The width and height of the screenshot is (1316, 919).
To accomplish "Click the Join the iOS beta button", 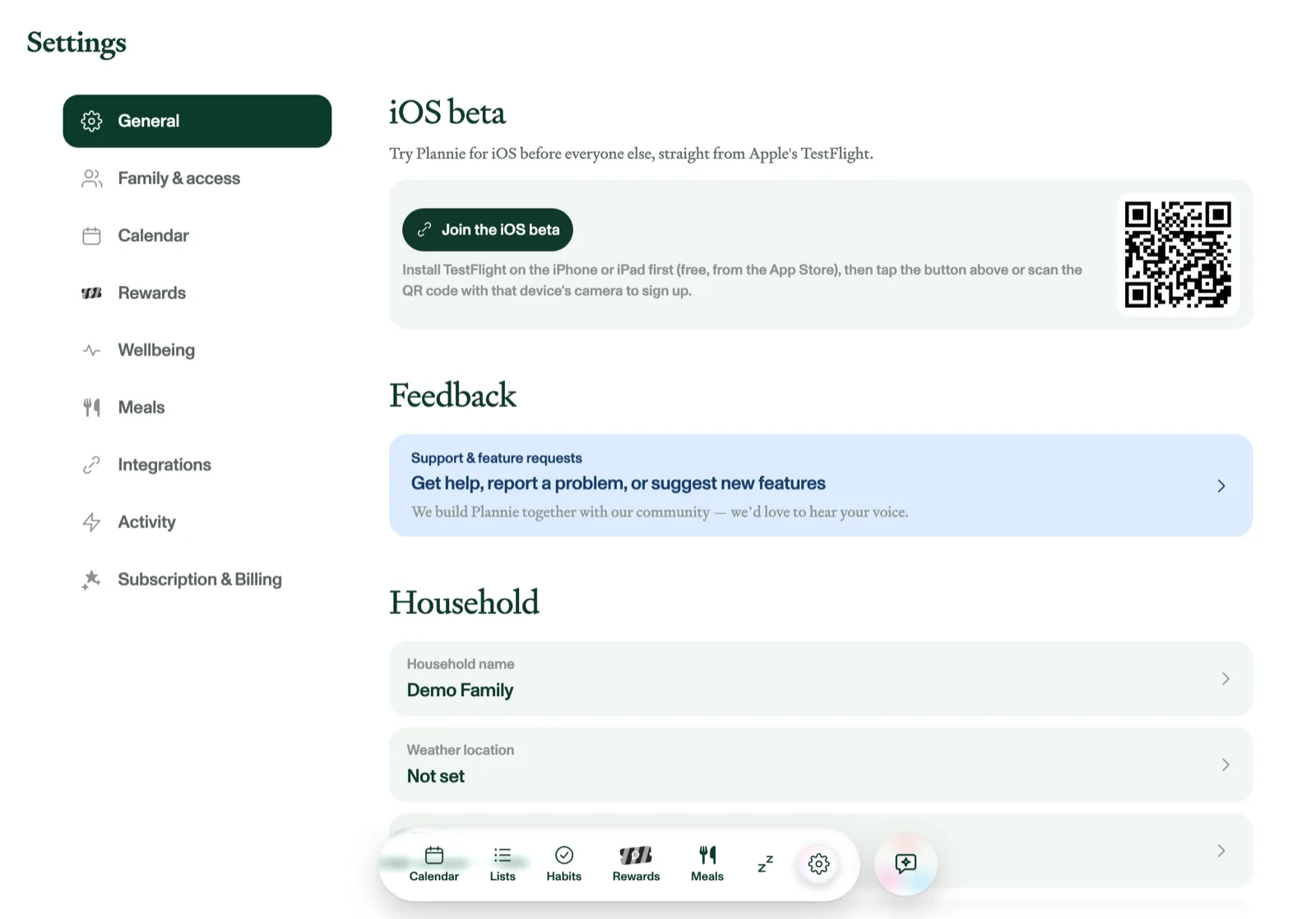I will [x=488, y=230].
